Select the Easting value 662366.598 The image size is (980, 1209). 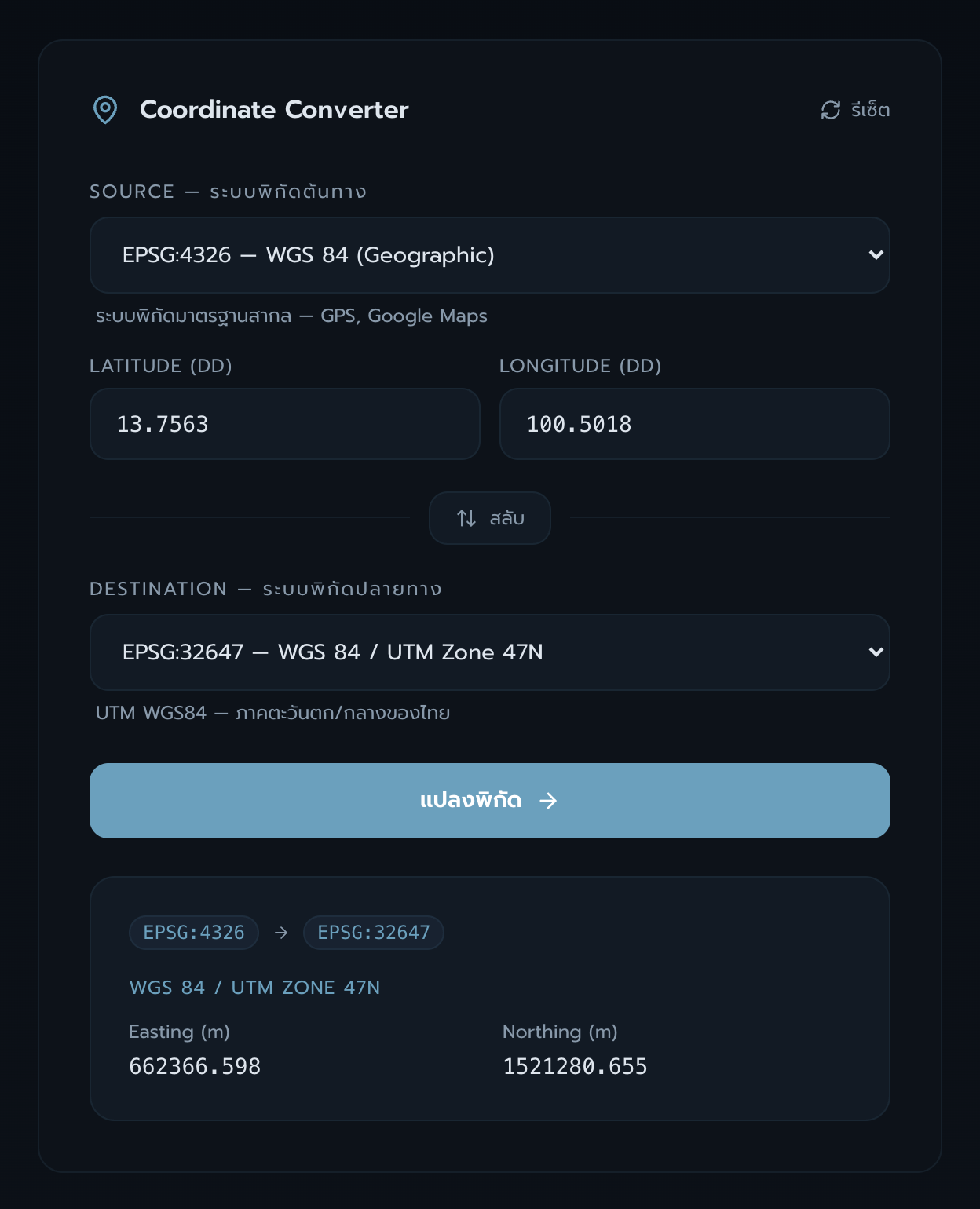pos(195,1066)
